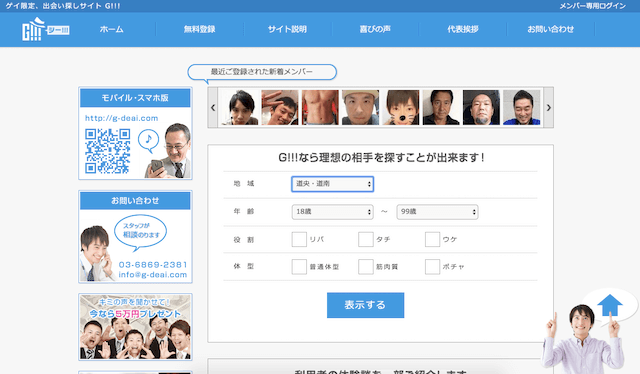Image resolution: width=640 pixels, height=374 pixels.
Task: Click the music note speech bubble icon
Action: (x=149, y=140)
